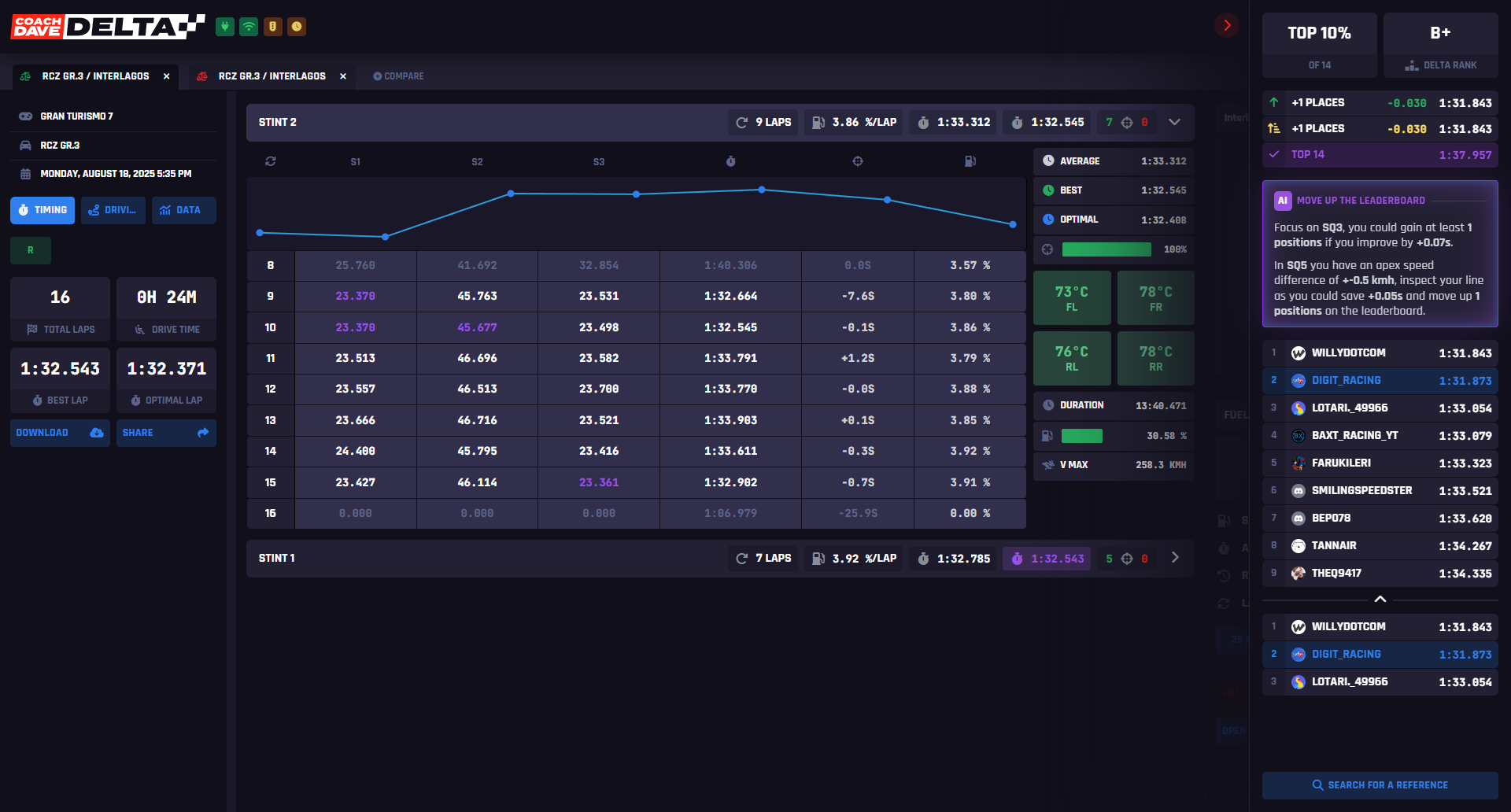This screenshot has width=1511, height=812.
Task: Open the Data view tab
Action: [x=184, y=210]
